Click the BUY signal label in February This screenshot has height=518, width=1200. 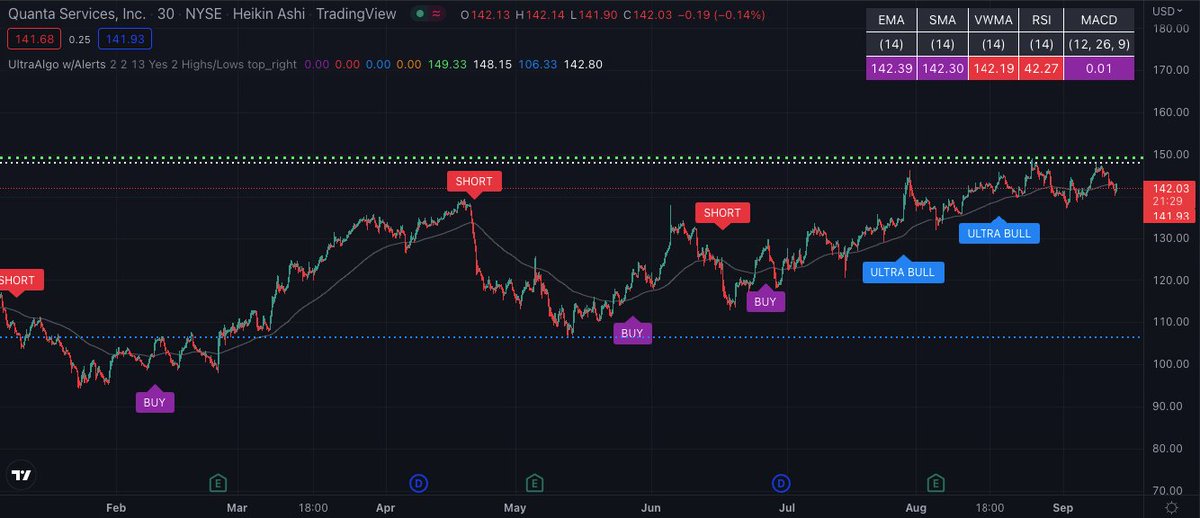click(155, 402)
